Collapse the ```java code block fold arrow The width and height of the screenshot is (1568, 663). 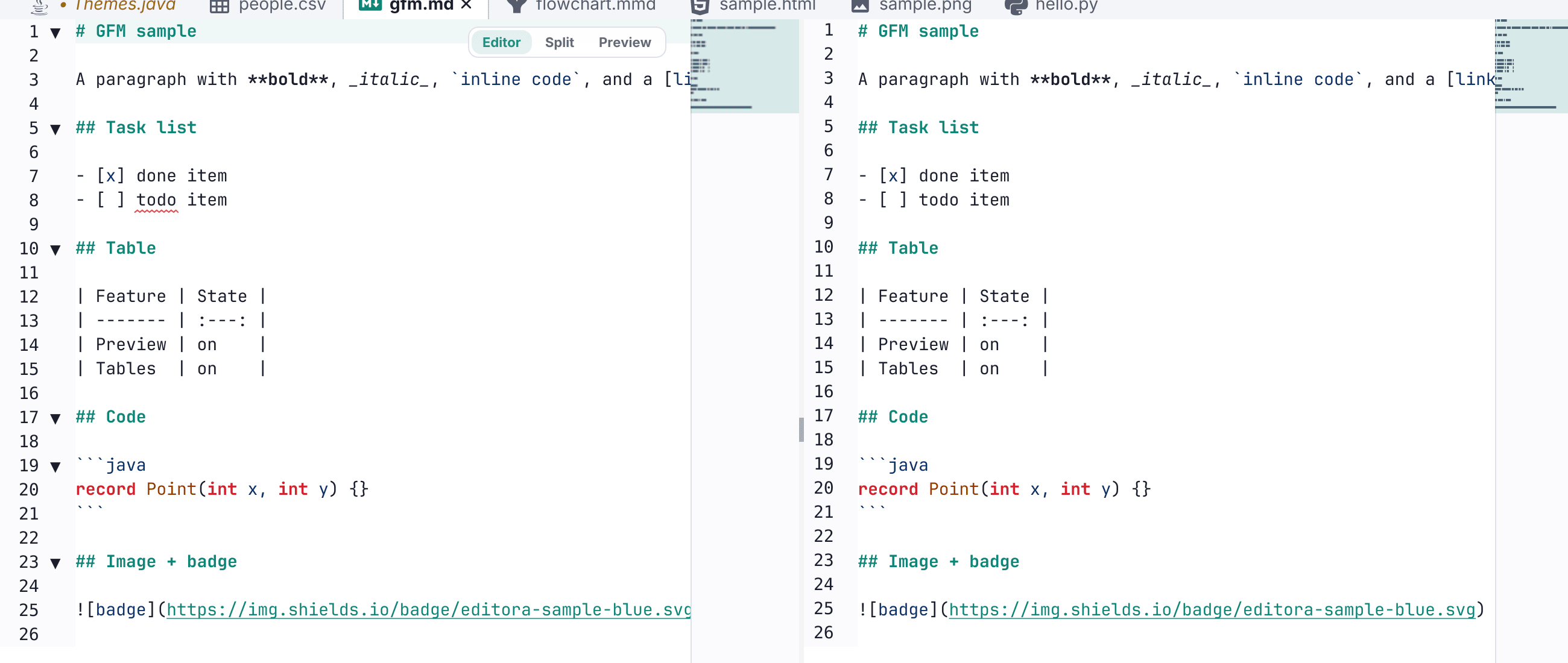(x=55, y=467)
